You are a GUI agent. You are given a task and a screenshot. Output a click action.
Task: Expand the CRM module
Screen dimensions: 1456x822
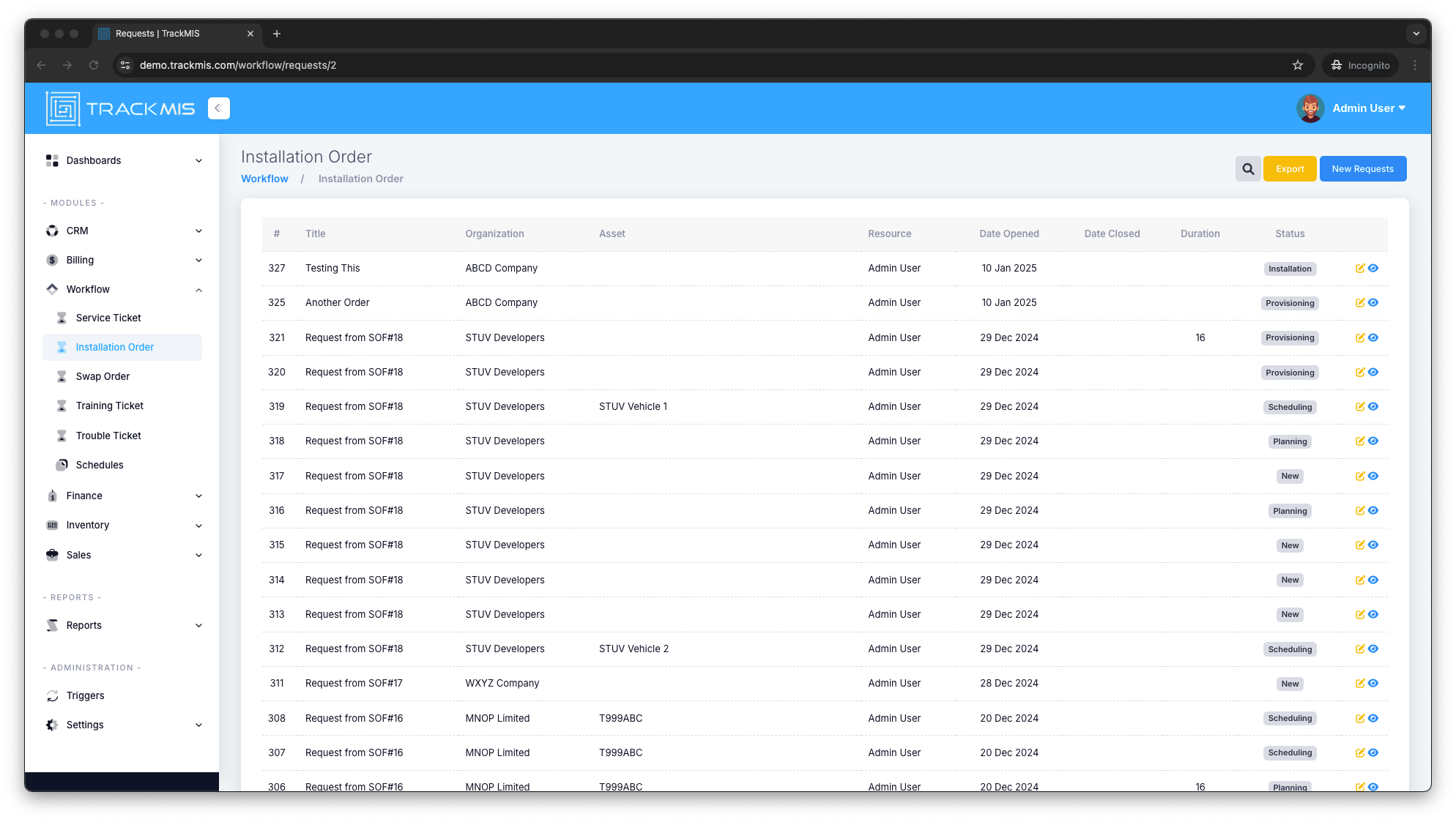pyautogui.click(x=123, y=231)
